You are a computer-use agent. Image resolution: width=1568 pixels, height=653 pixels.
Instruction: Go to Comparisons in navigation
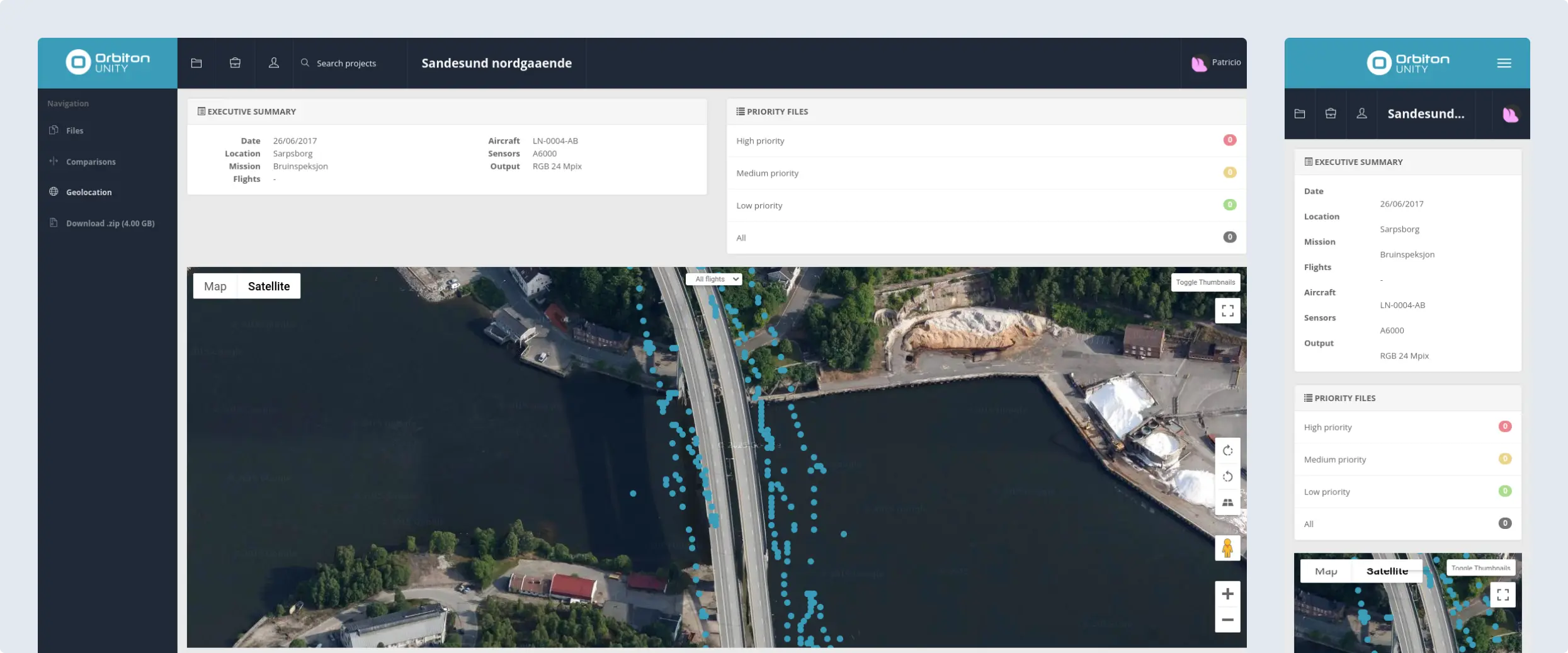[x=91, y=162]
